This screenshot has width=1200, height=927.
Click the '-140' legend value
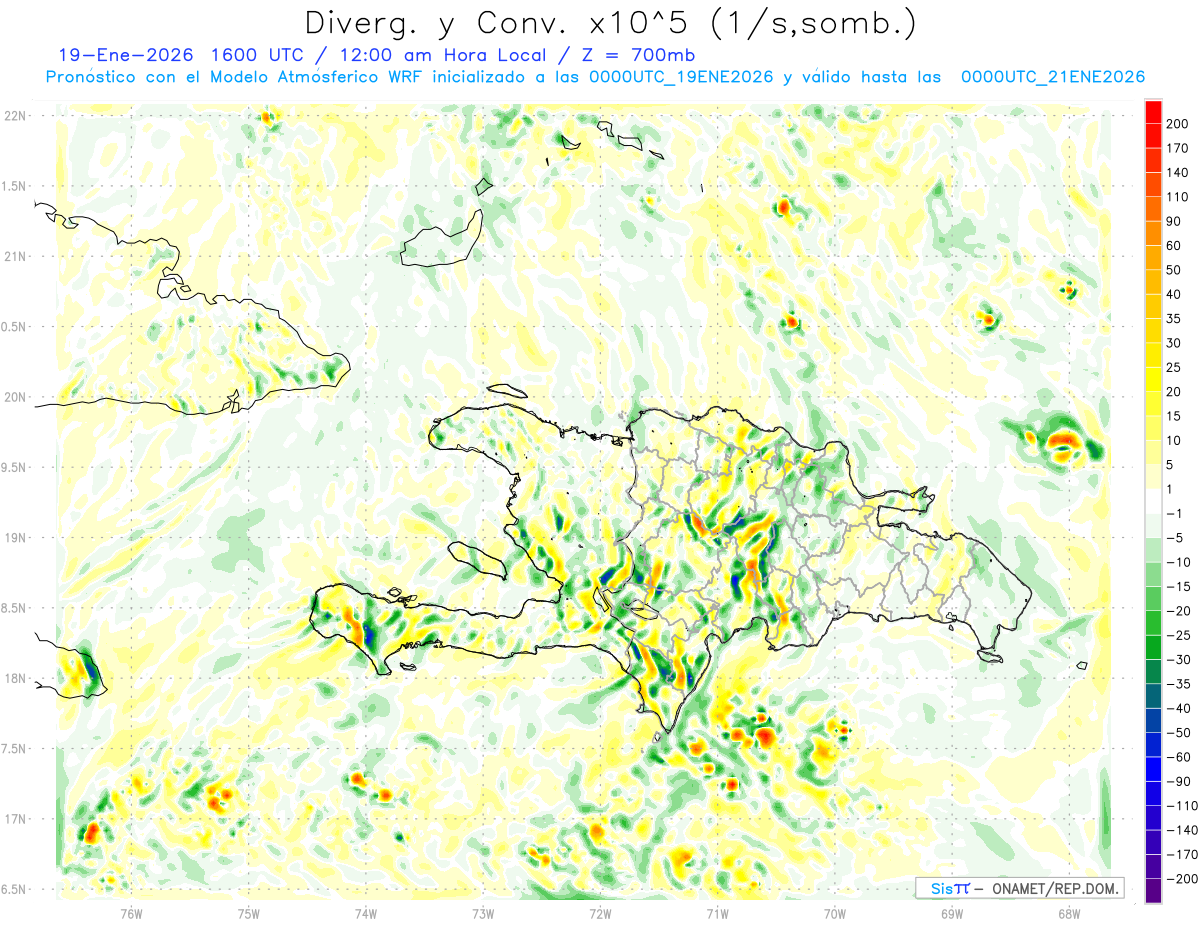pyautogui.click(x=1181, y=830)
